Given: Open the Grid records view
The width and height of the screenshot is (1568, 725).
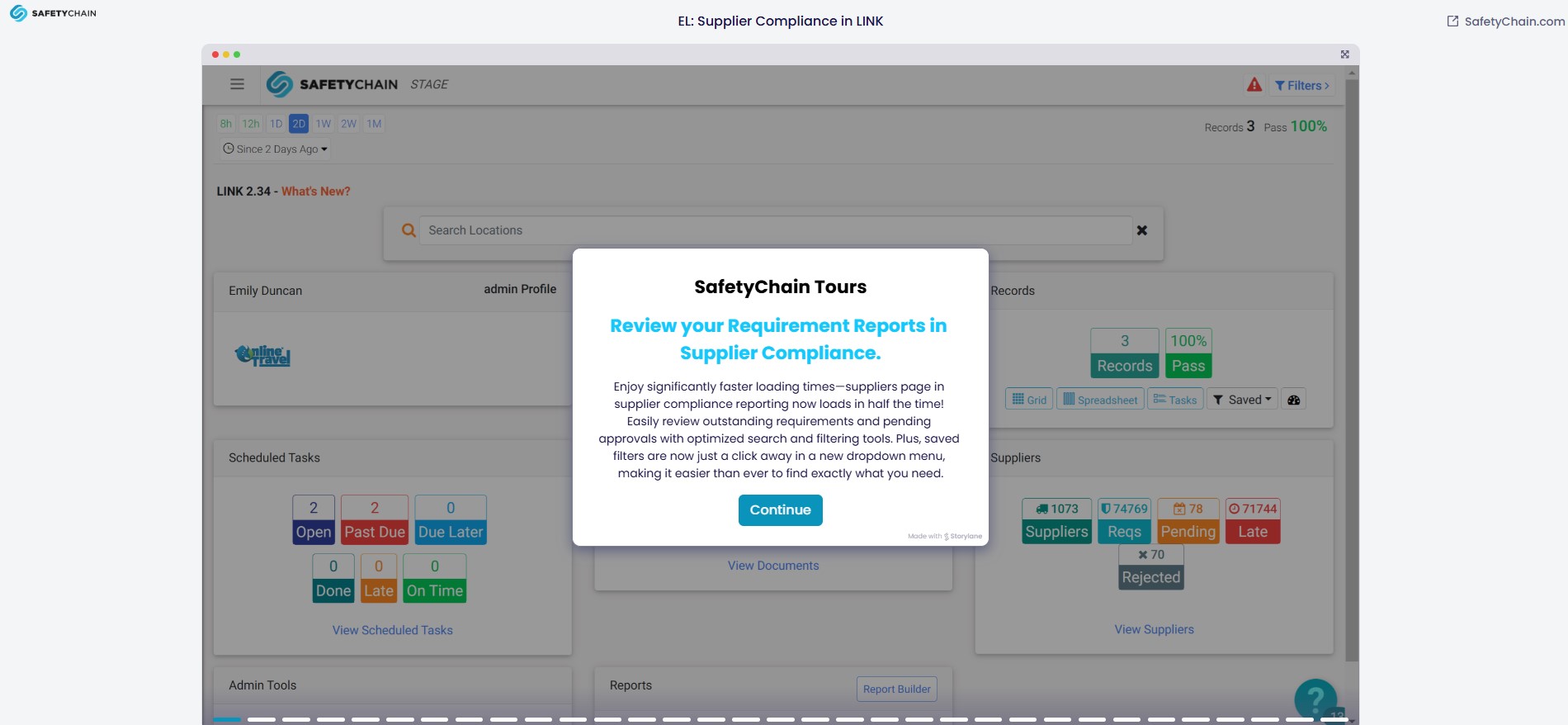Looking at the screenshot, I should [x=1029, y=400].
